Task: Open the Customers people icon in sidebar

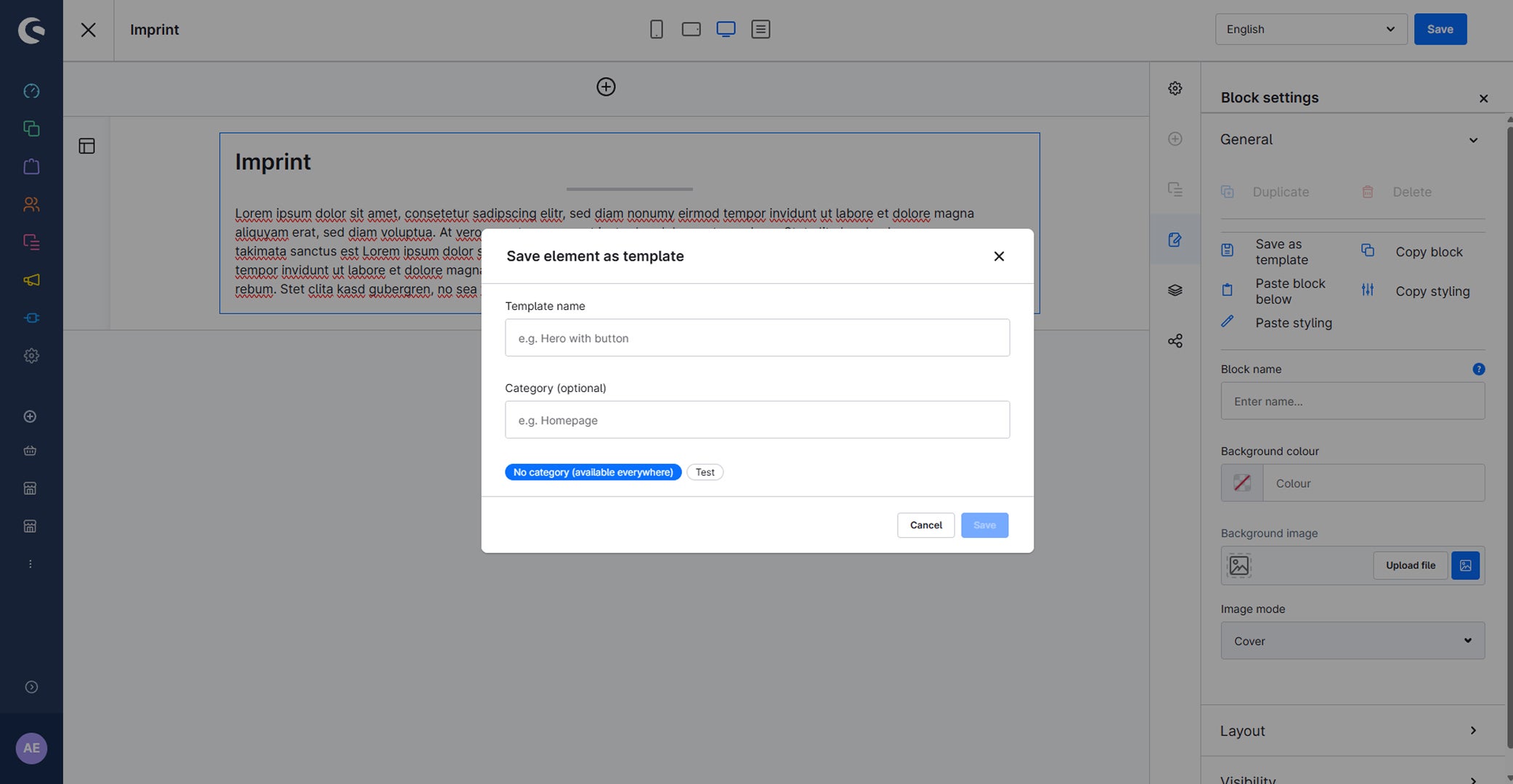Action: (x=31, y=204)
